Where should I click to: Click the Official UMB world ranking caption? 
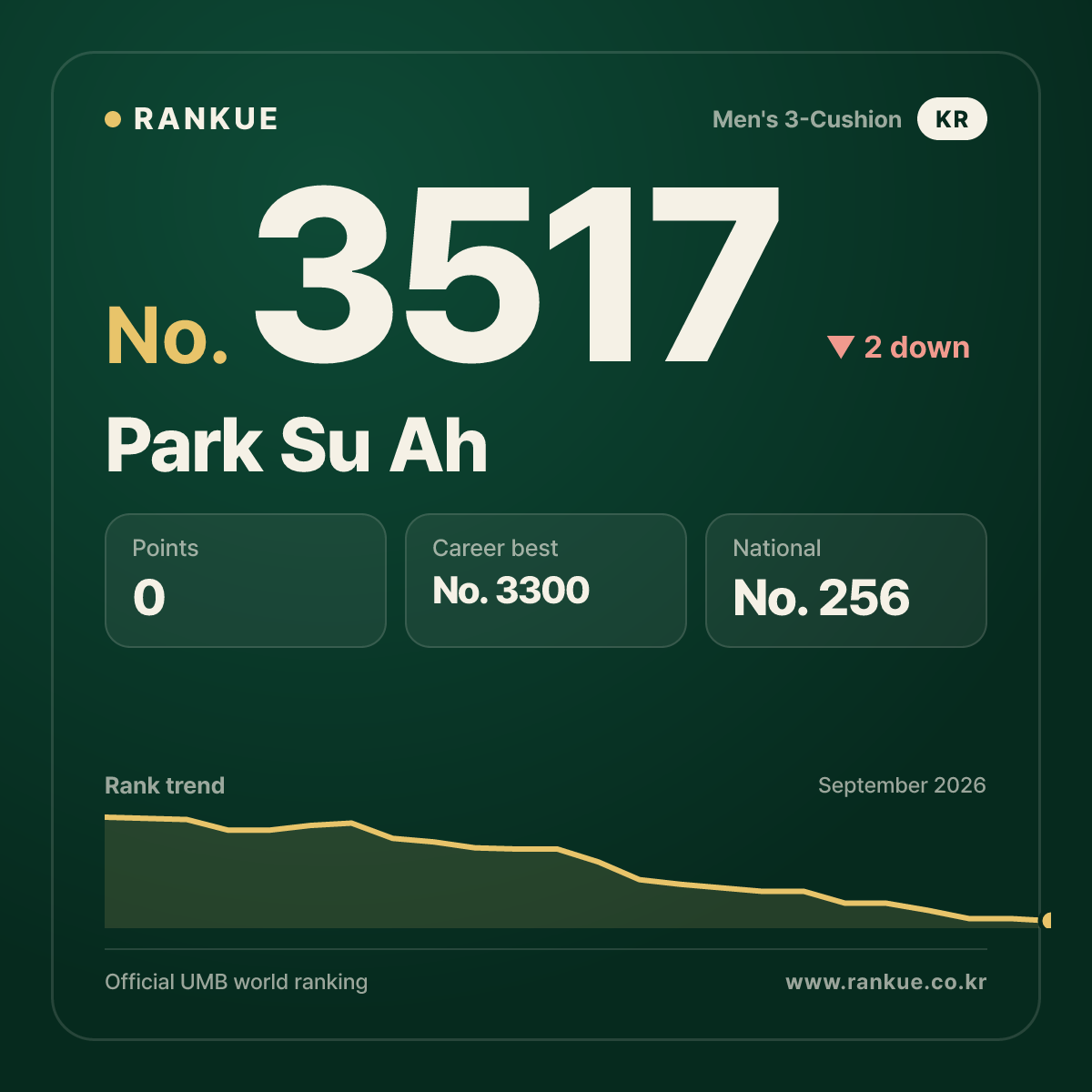point(237,982)
